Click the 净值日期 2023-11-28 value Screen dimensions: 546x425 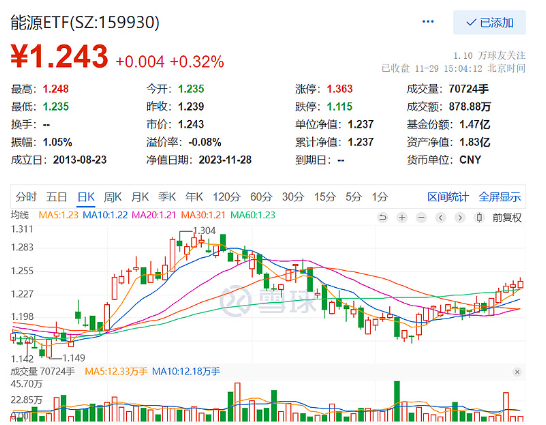pos(225,160)
